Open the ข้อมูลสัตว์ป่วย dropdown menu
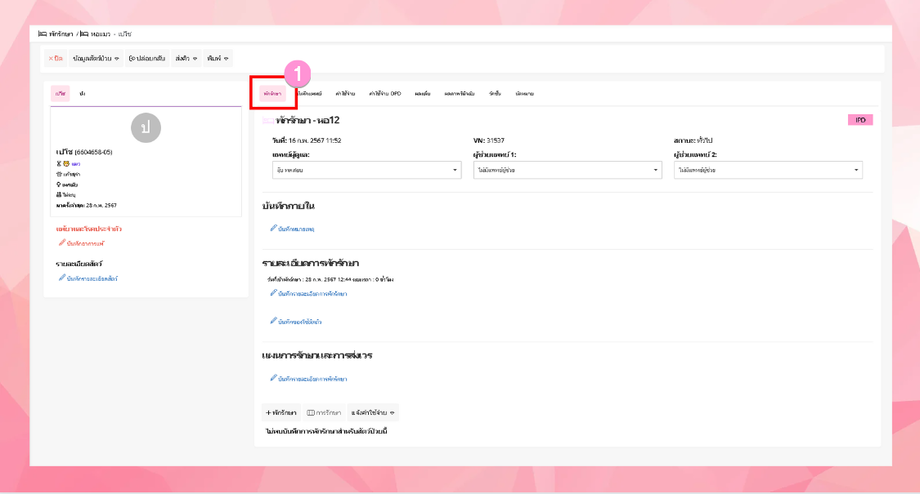The image size is (920, 494). point(96,59)
